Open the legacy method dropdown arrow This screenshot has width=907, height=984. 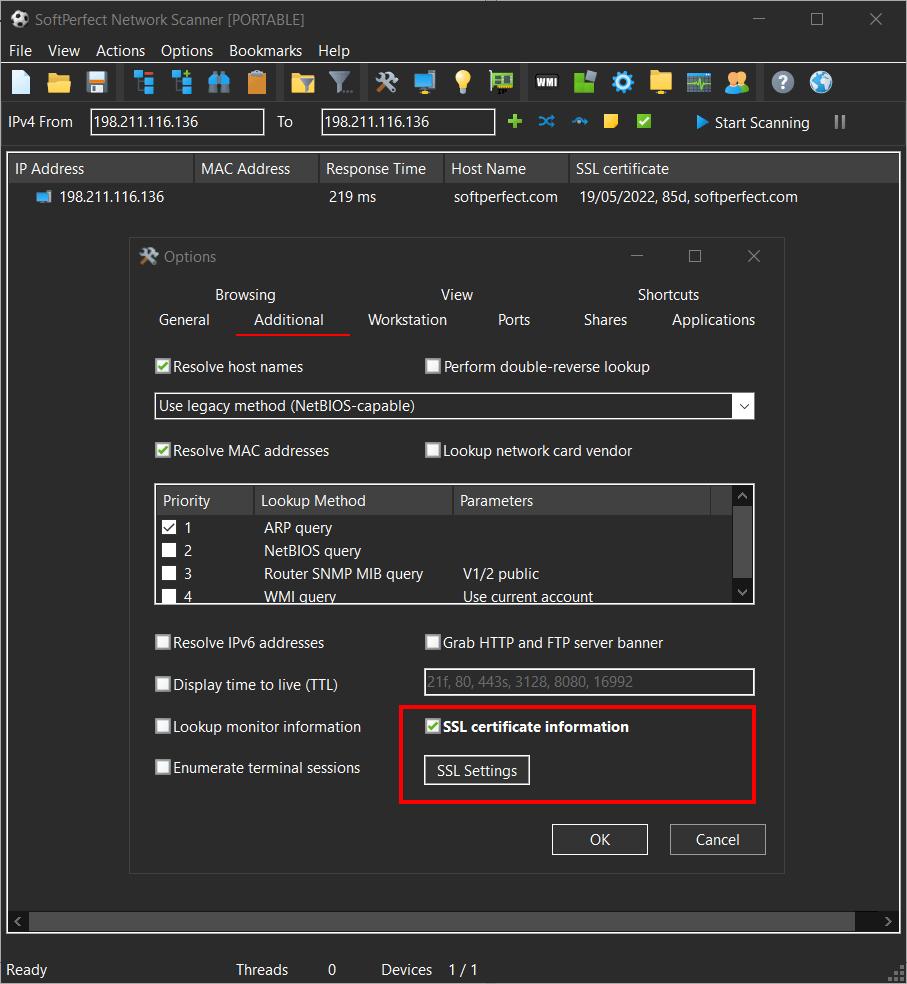[x=743, y=406]
